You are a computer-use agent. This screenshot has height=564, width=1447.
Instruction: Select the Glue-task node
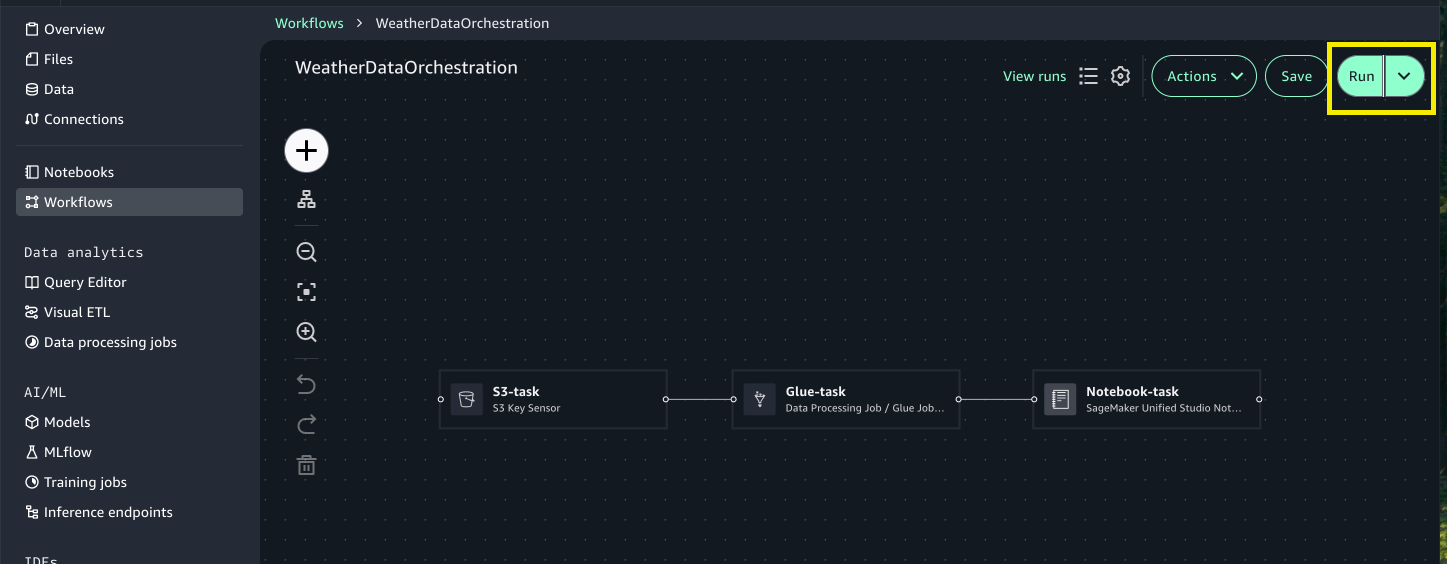[x=845, y=399]
